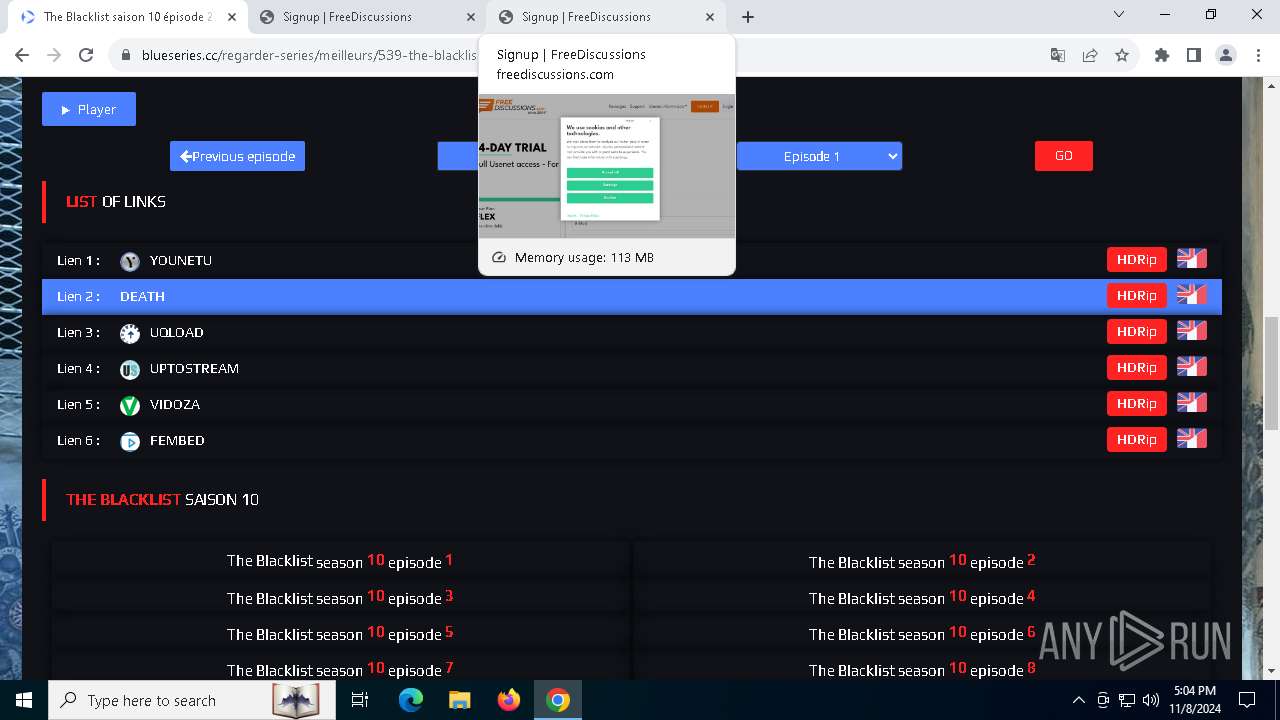Screen dimensions: 1280x720
Task: Select Lien 1 YOUNETU link
Action: click(x=632, y=260)
